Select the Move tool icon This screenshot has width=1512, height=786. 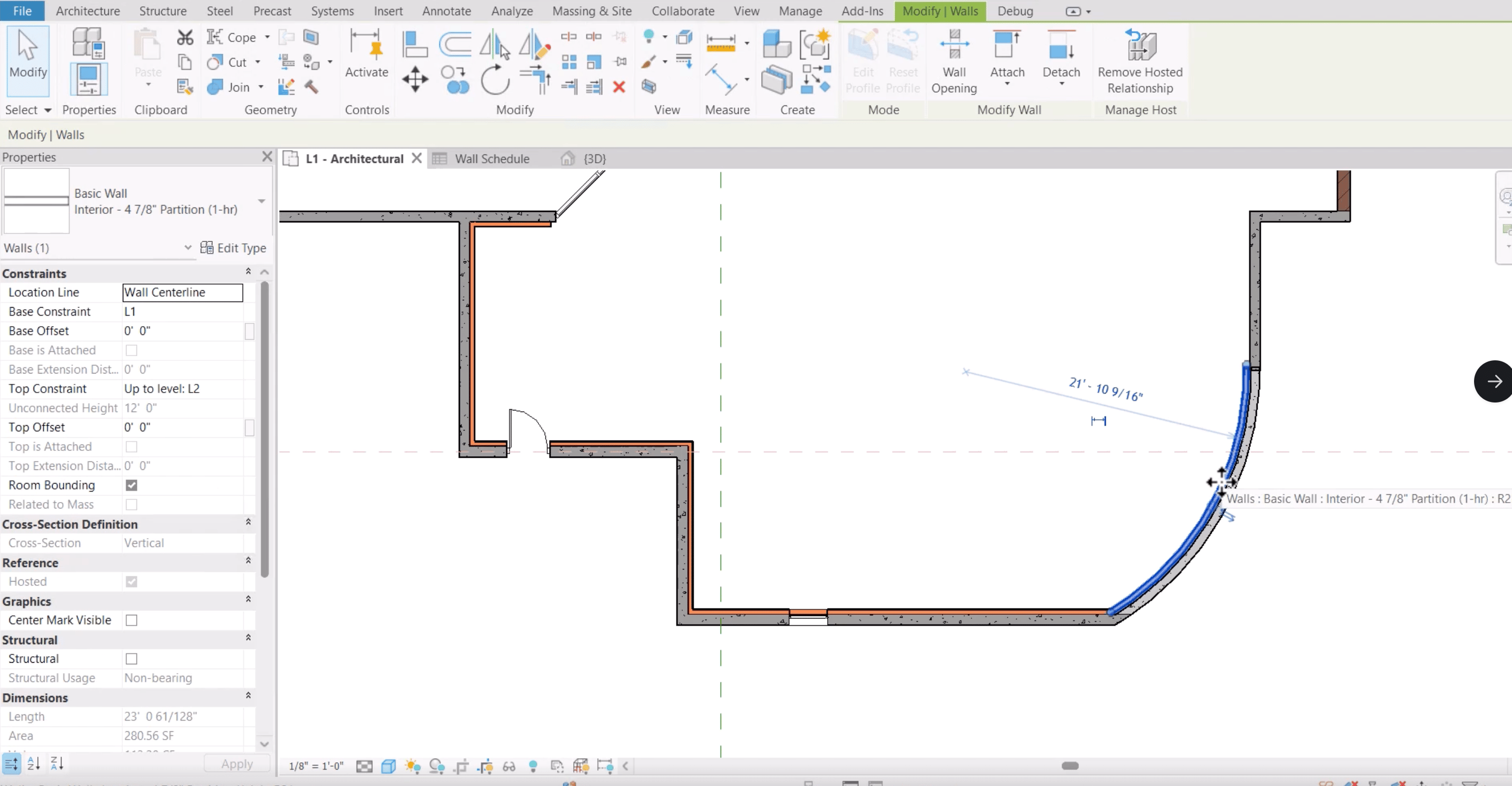pyautogui.click(x=415, y=79)
